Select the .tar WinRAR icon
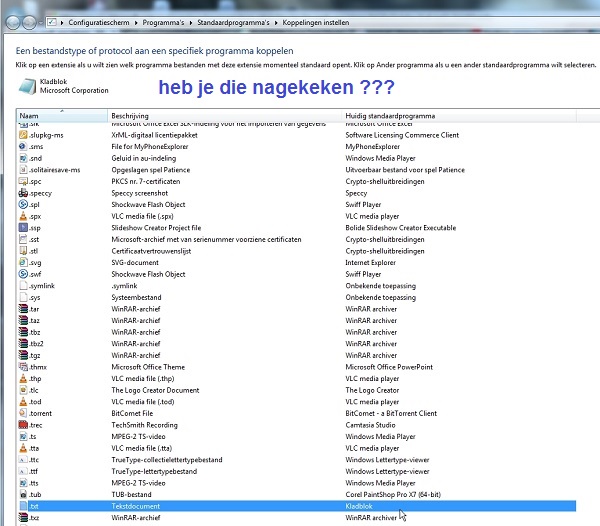600x526 pixels. click(x=23, y=309)
